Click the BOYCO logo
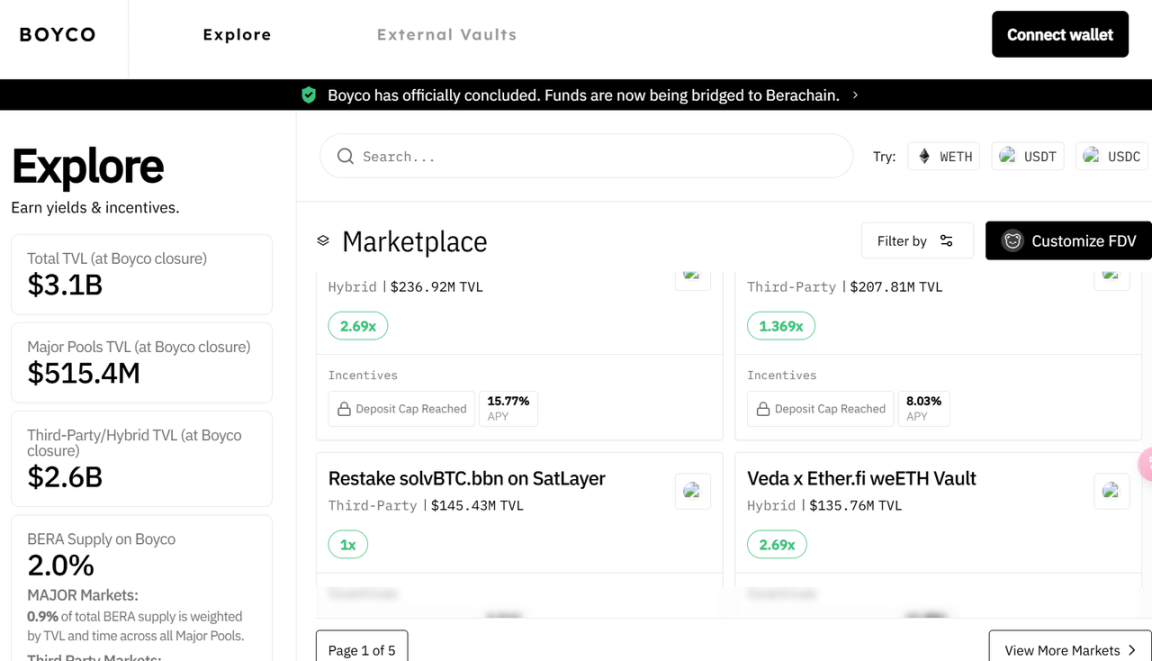Image resolution: width=1152 pixels, height=661 pixels. (58, 35)
